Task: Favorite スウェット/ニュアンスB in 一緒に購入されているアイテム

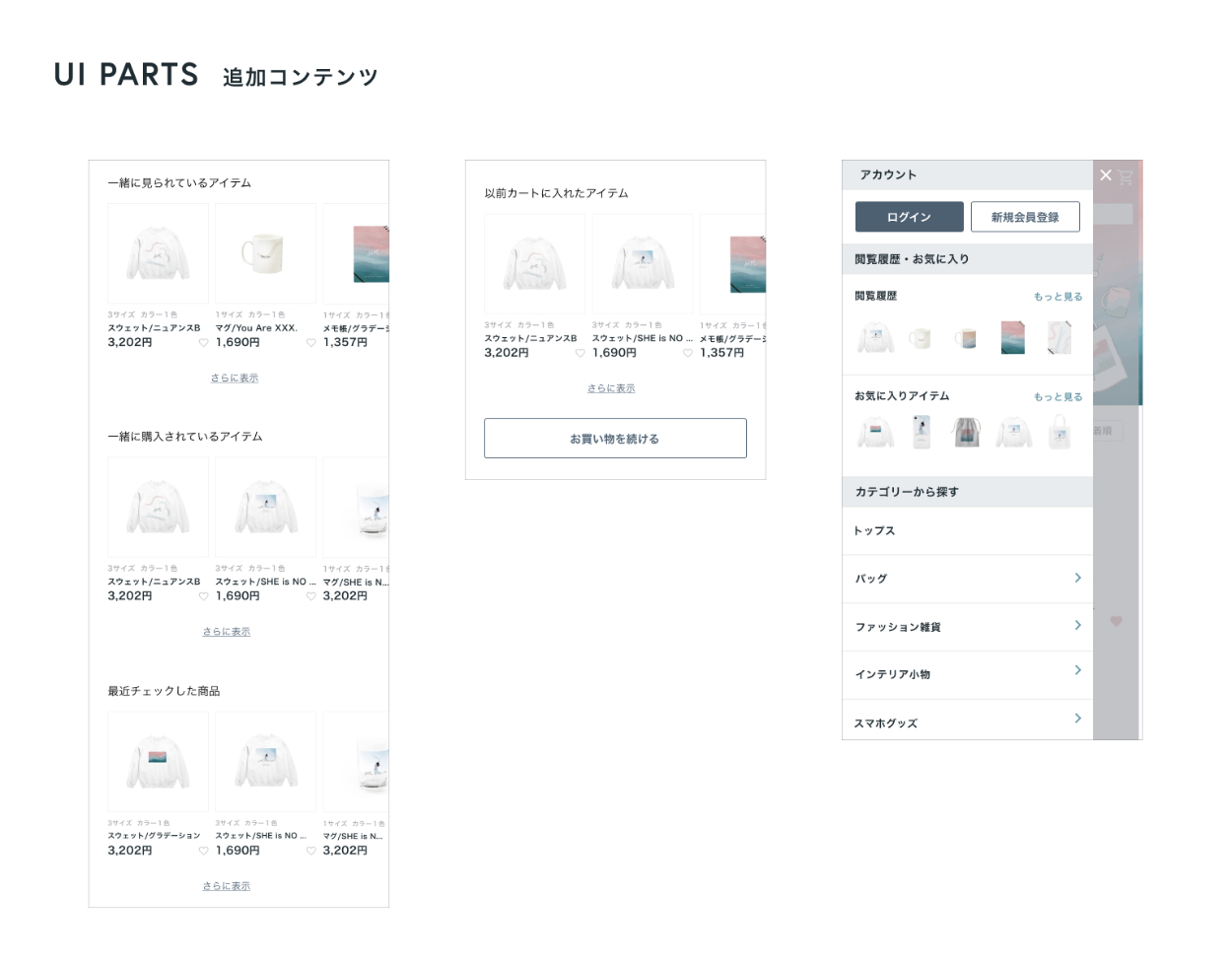Action: (204, 596)
